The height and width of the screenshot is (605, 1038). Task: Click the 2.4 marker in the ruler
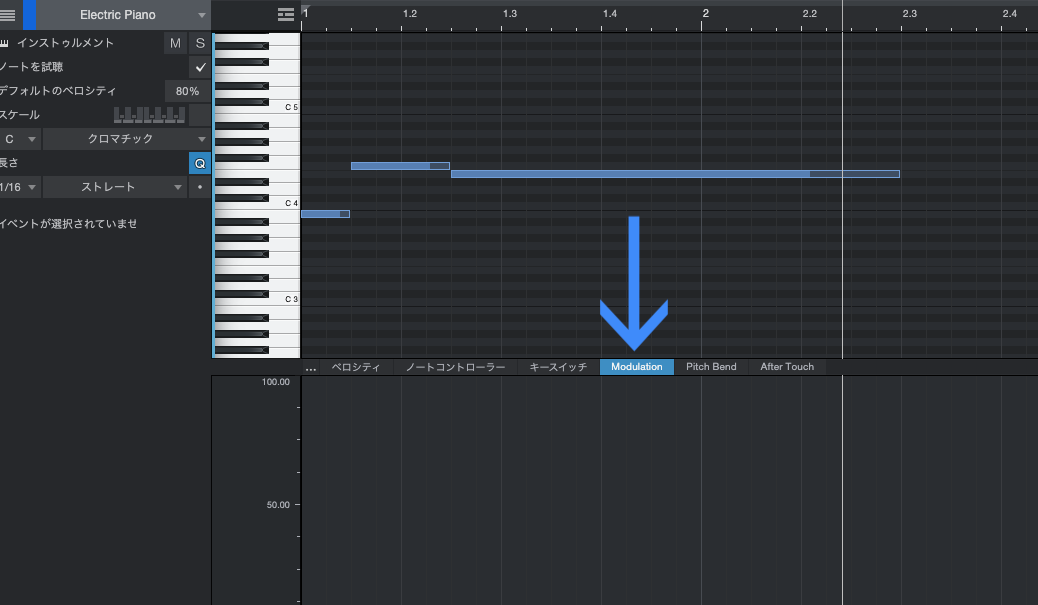(x=1010, y=13)
